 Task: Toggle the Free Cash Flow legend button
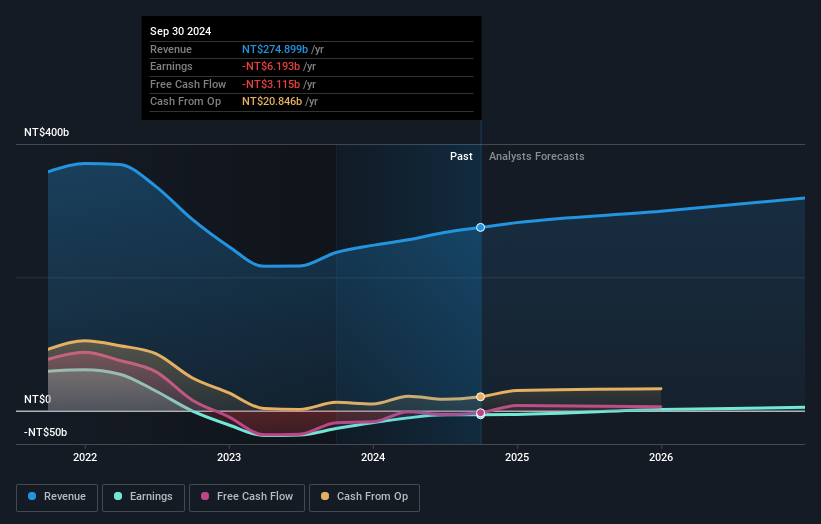(x=247, y=497)
